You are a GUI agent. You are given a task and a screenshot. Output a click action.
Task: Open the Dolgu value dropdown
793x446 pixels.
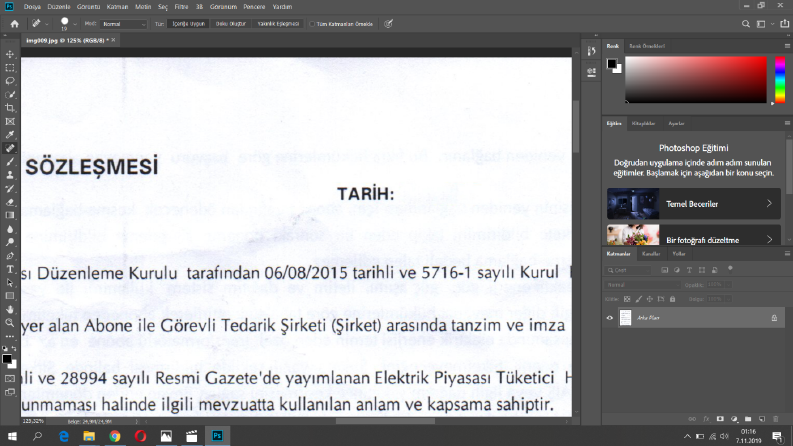point(728,299)
